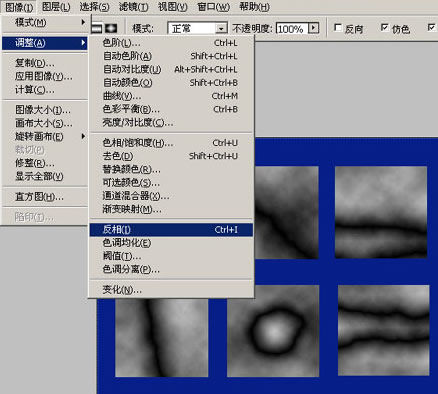This screenshot has width=438, height=394.
Task: Toggle the checkbox right of 仿色
Action: (x=431, y=28)
